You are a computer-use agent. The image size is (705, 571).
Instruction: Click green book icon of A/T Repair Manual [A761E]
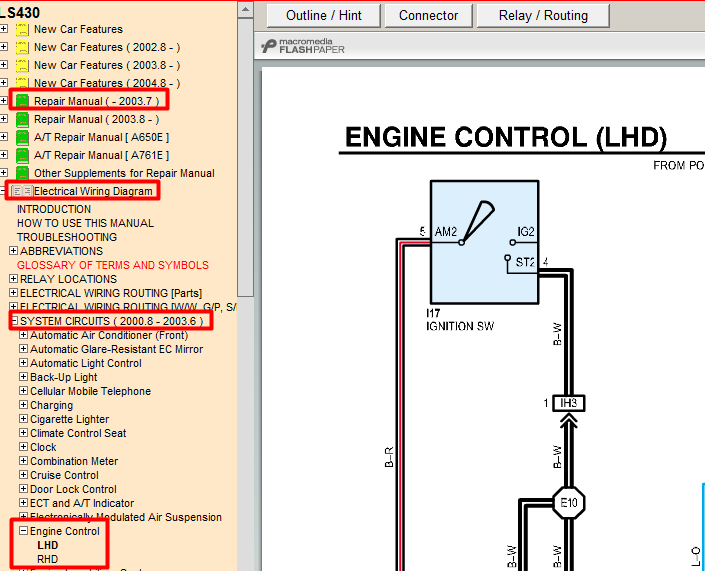22,156
